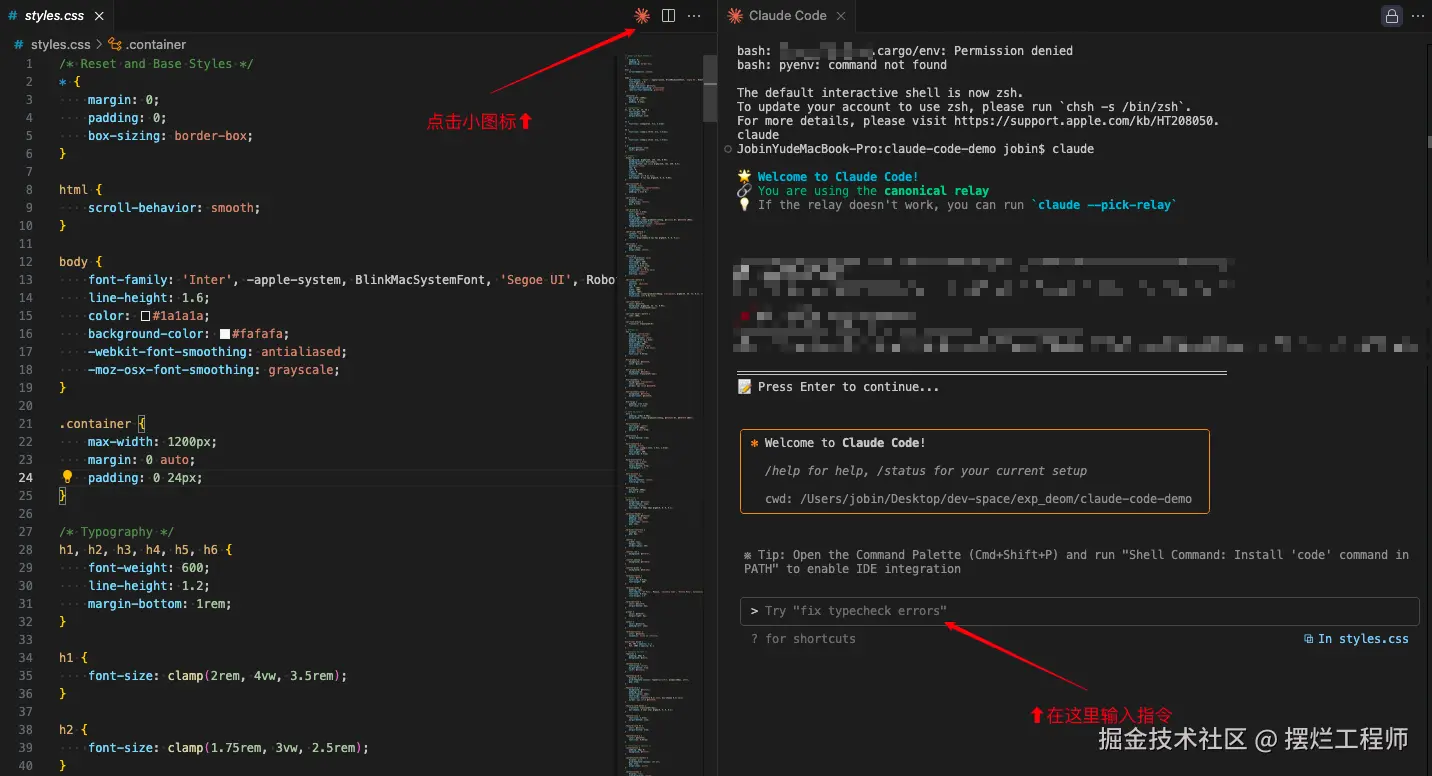
Task: Click the '/* Typography */' comment
Action: 116,532
